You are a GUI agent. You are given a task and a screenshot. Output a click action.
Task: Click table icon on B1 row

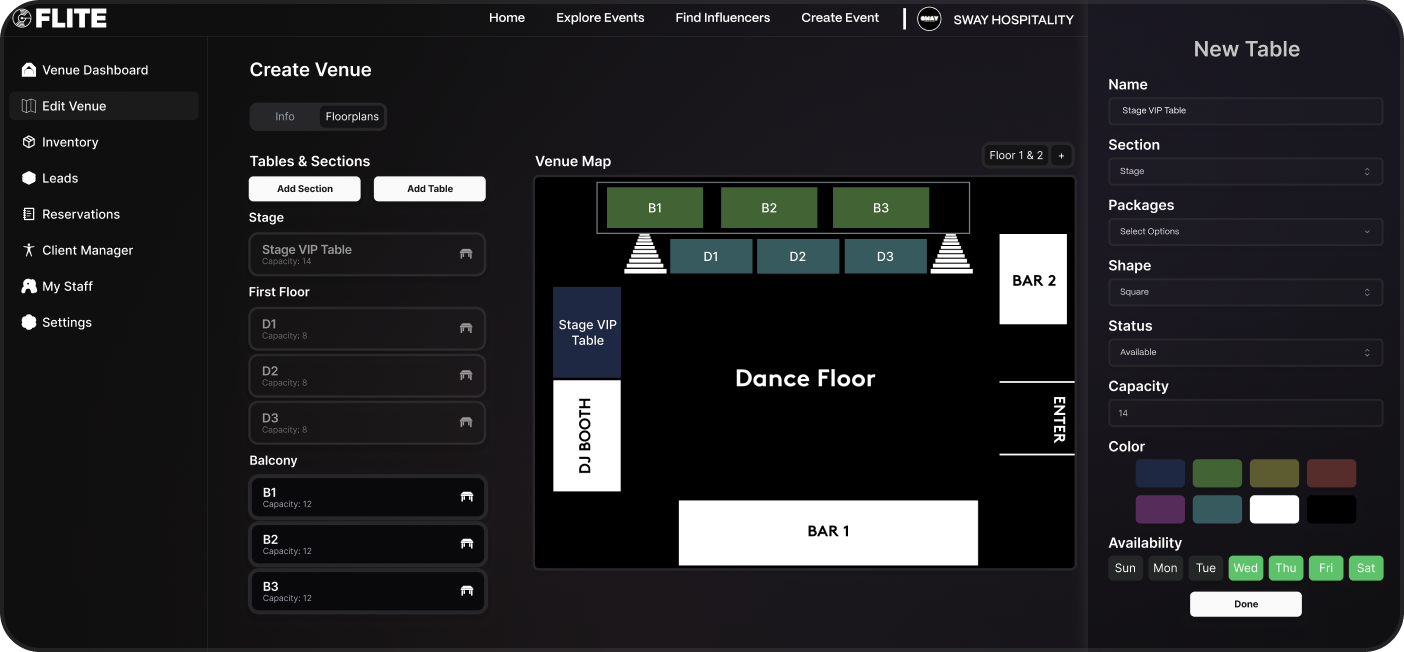[x=466, y=497]
